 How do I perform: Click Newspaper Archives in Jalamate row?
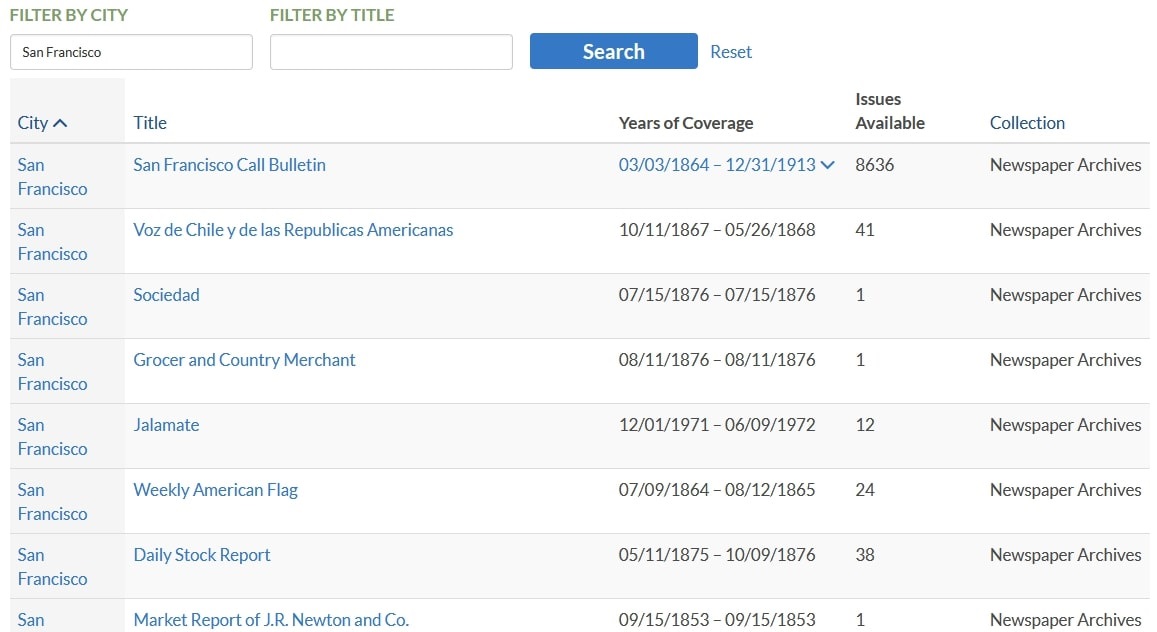(x=1066, y=425)
